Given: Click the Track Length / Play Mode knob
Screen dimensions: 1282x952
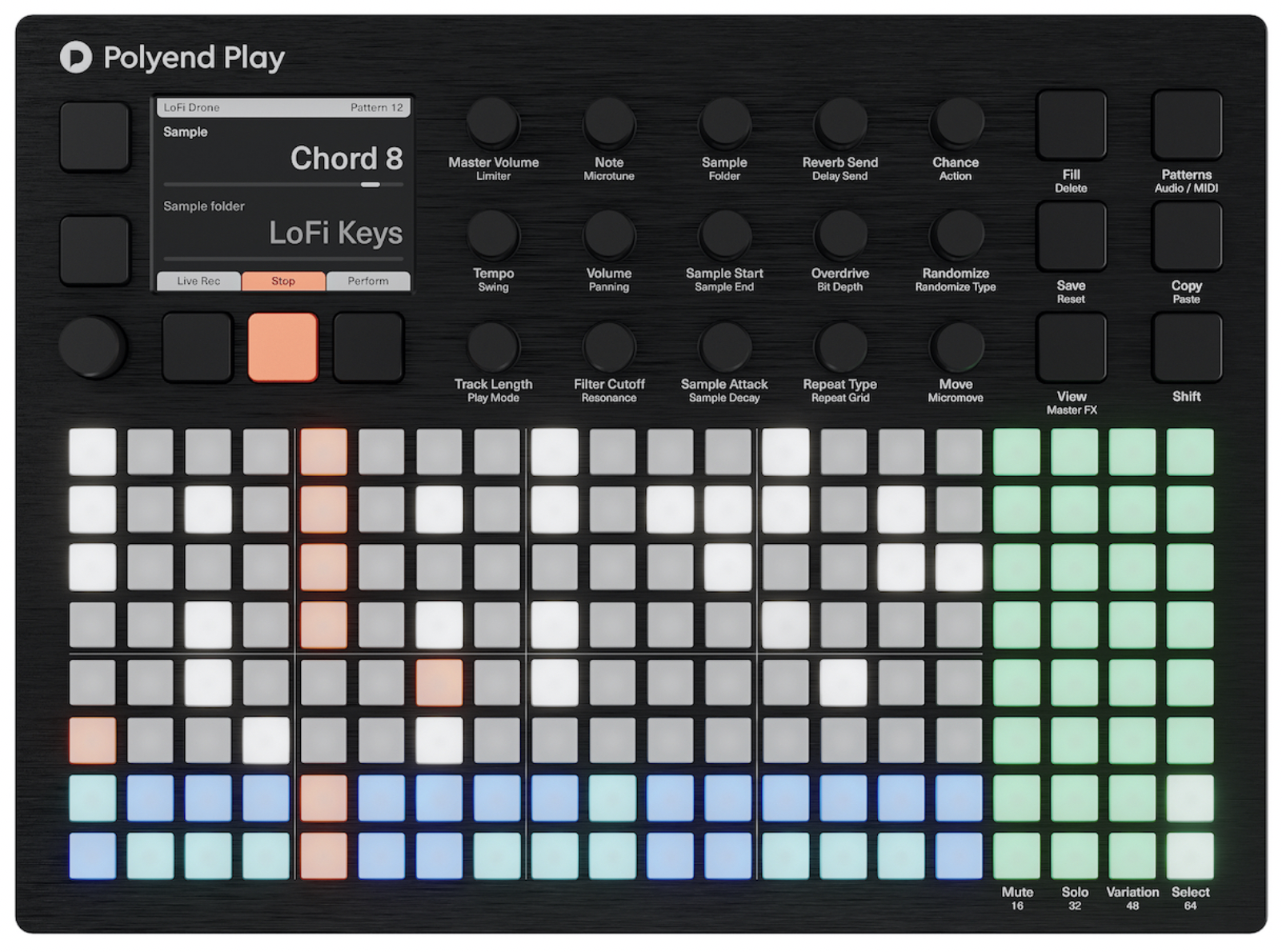Looking at the screenshot, I should (493, 346).
